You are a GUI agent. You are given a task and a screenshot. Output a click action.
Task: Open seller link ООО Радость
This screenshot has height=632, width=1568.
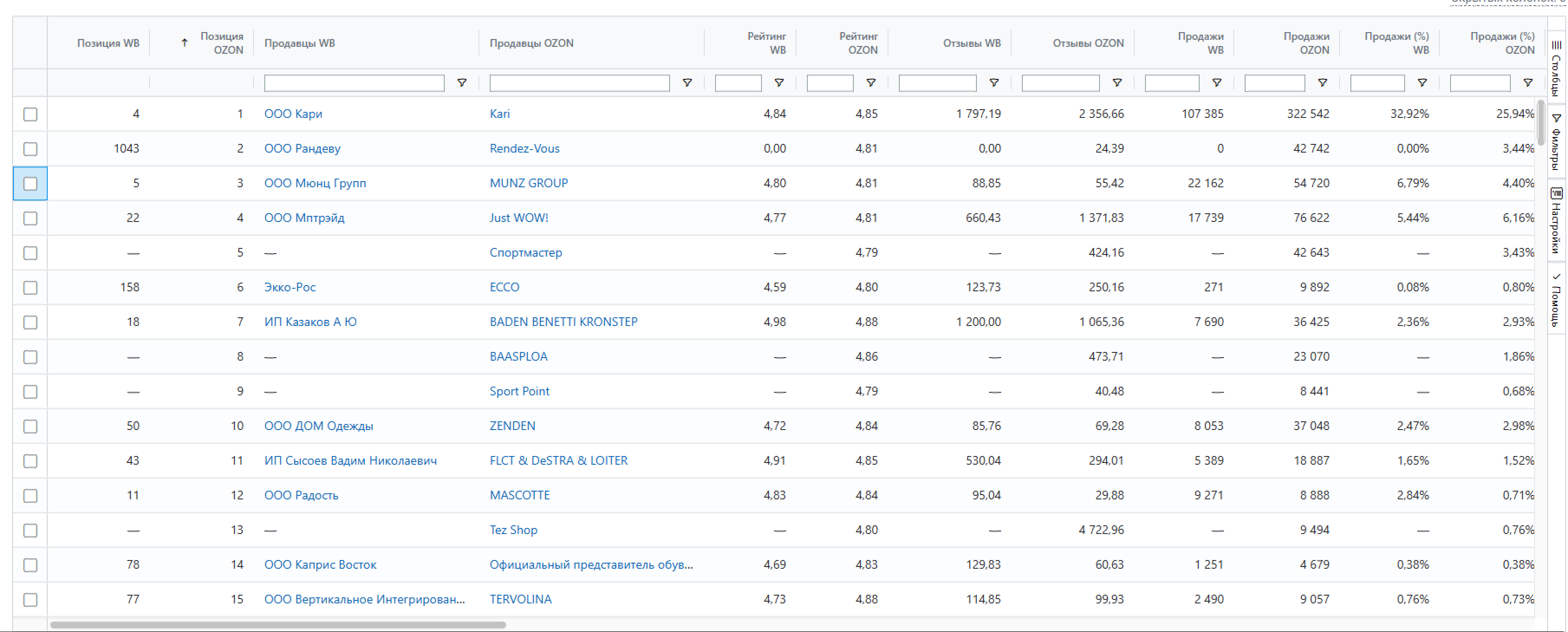301,495
